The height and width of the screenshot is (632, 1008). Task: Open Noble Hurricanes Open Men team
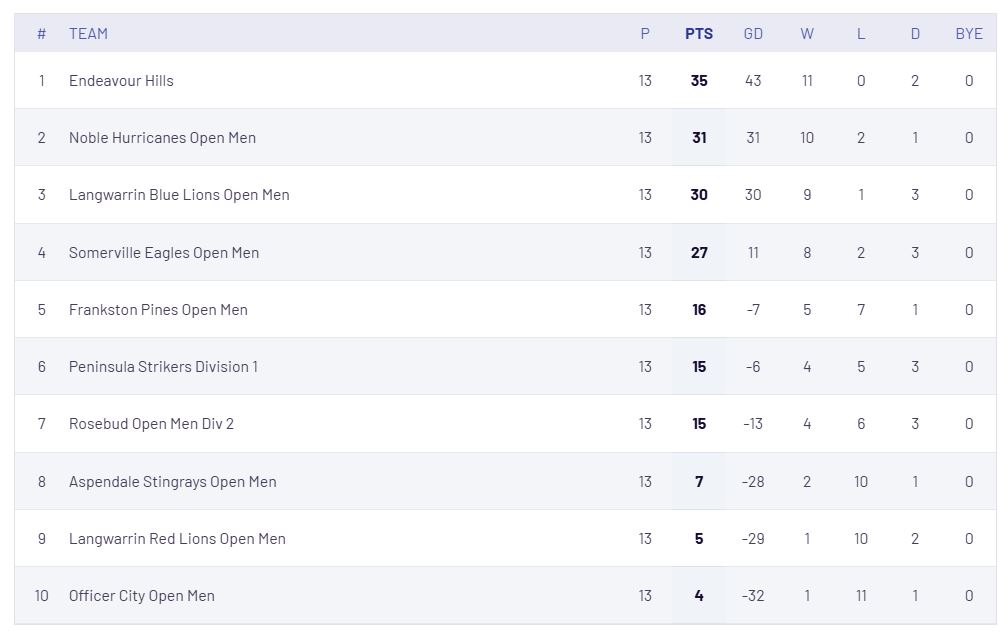click(162, 138)
